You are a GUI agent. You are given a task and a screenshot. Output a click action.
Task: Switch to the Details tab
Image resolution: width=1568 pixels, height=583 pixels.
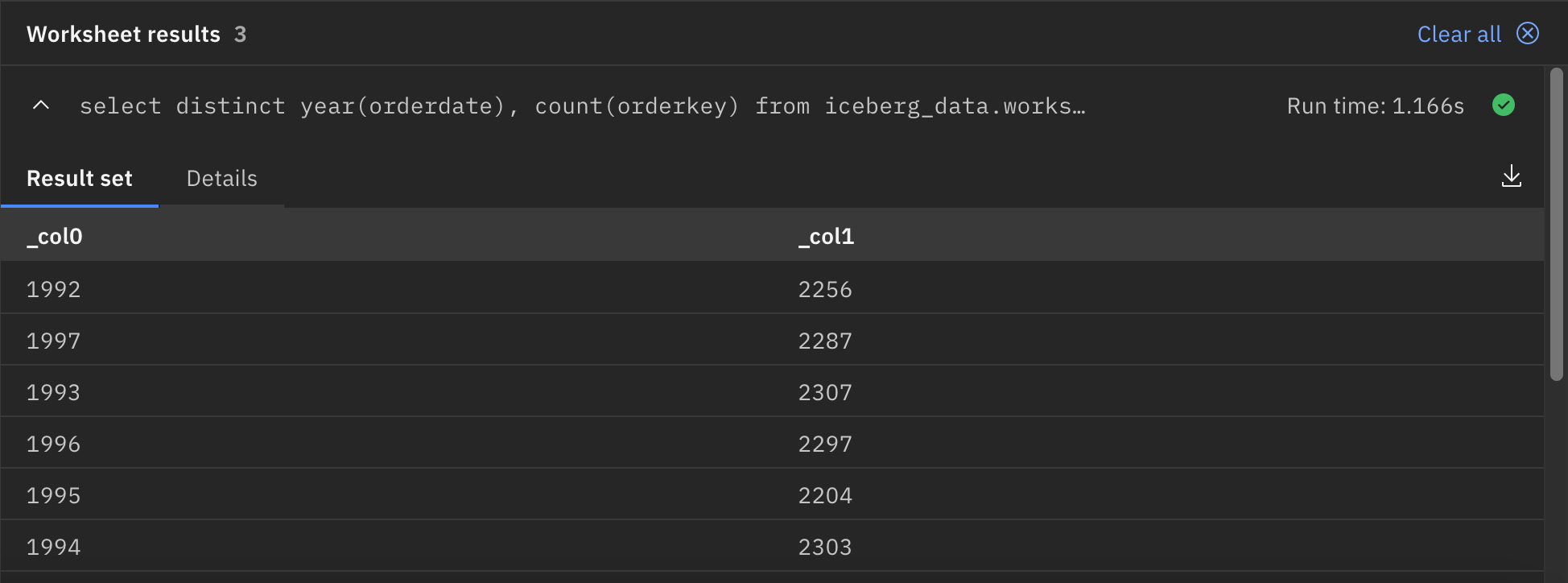pos(222,179)
